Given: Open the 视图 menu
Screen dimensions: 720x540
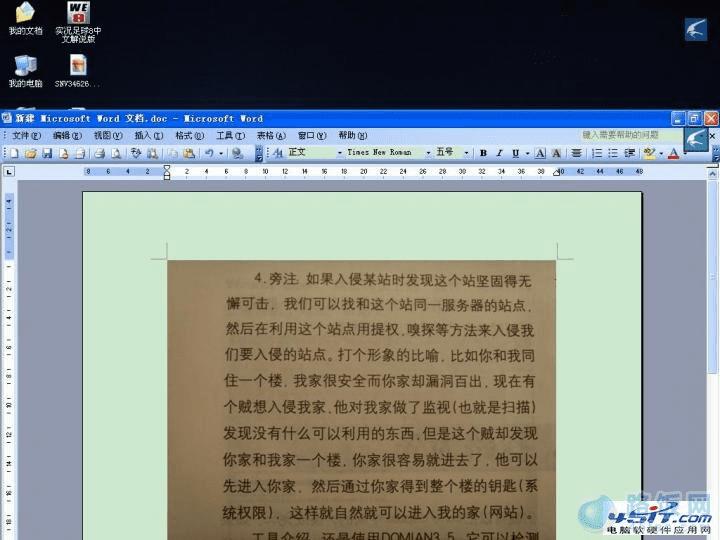Looking at the screenshot, I should 108,135.
